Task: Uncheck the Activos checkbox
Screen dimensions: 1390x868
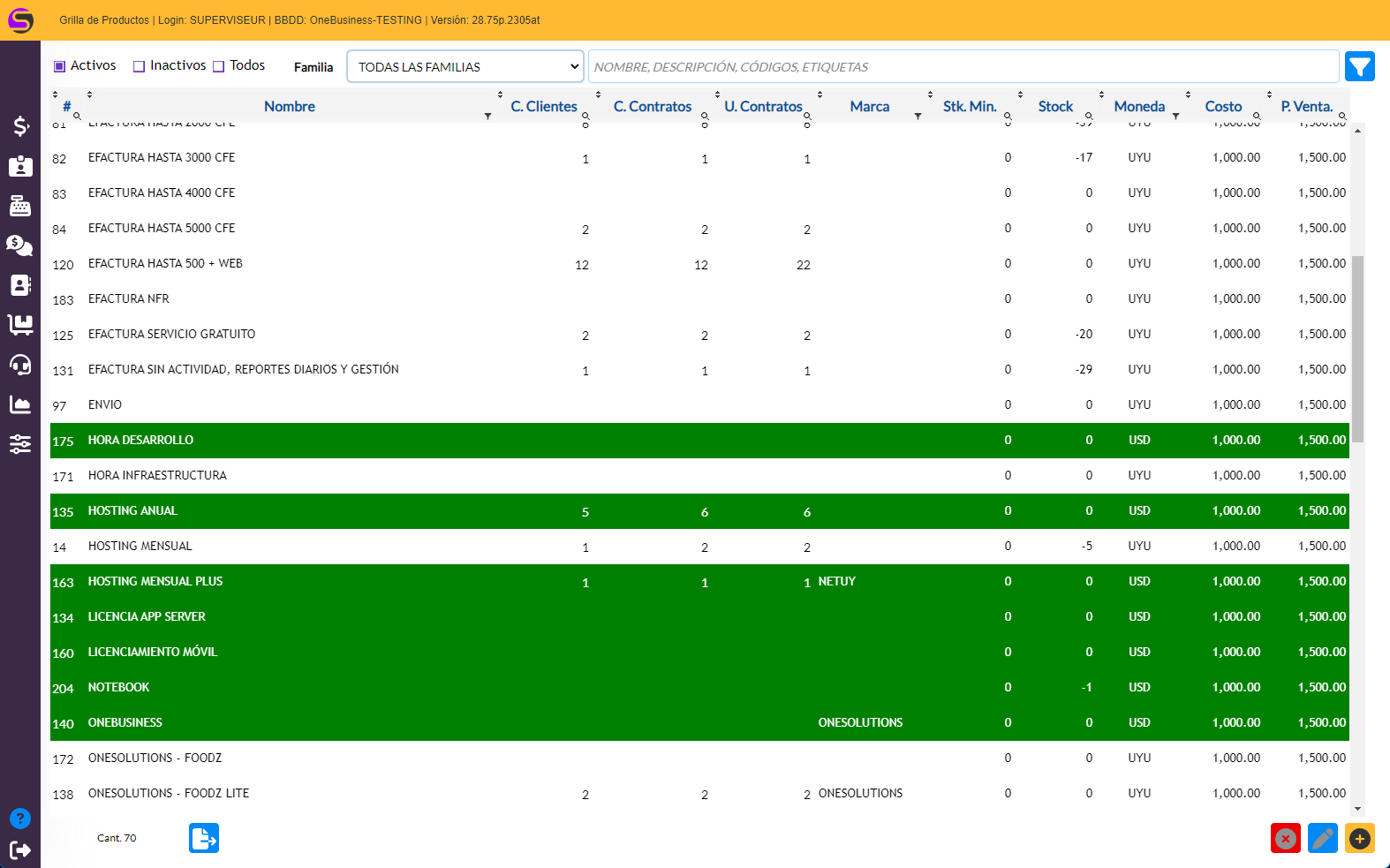Action: click(x=60, y=66)
